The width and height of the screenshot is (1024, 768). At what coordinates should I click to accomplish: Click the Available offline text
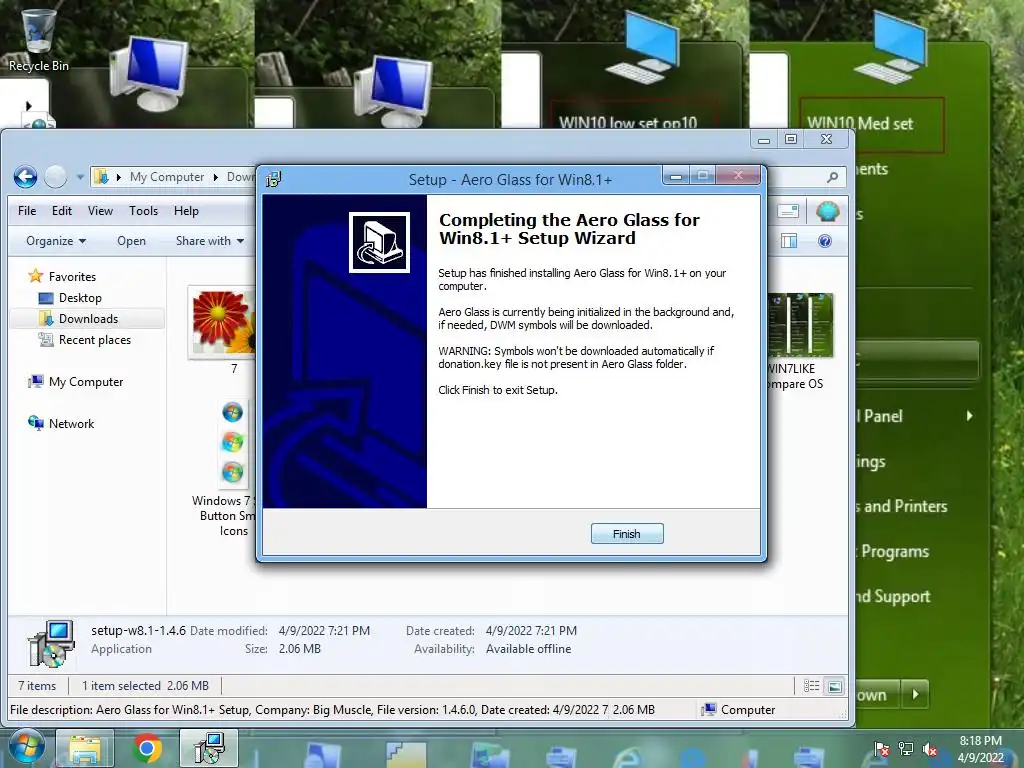[528, 648]
